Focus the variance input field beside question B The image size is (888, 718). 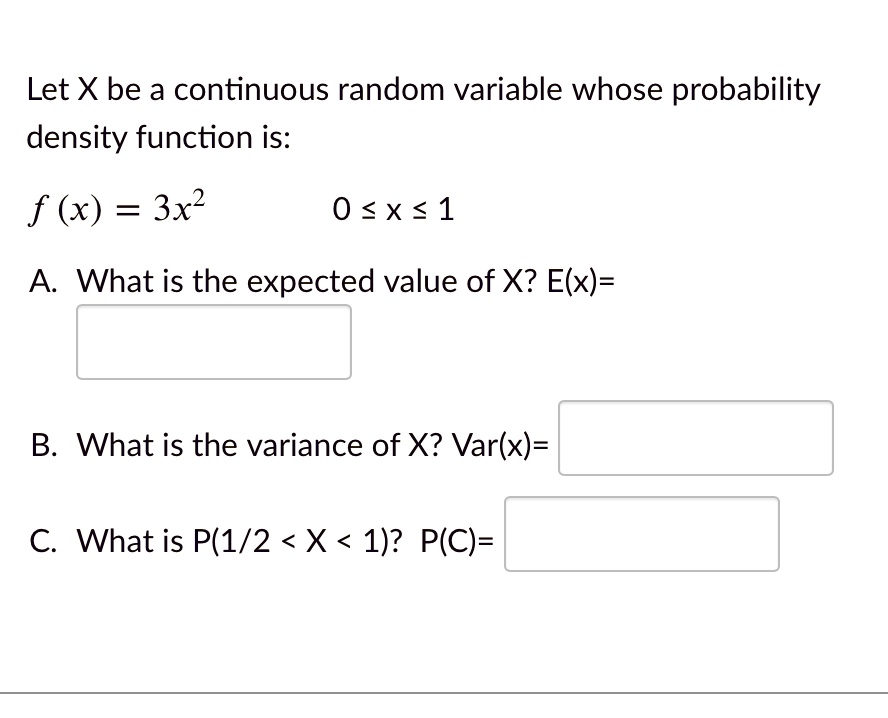pos(695,438)
